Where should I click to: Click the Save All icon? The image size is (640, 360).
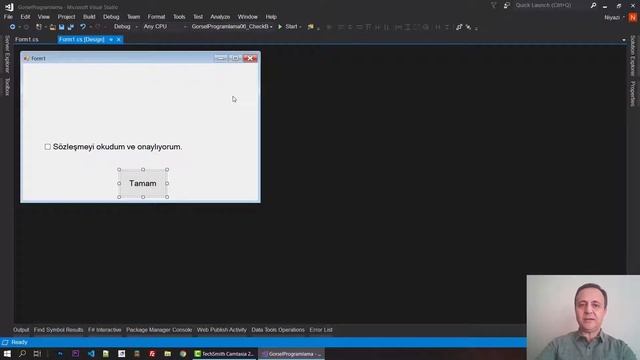[x=71, y=27]
